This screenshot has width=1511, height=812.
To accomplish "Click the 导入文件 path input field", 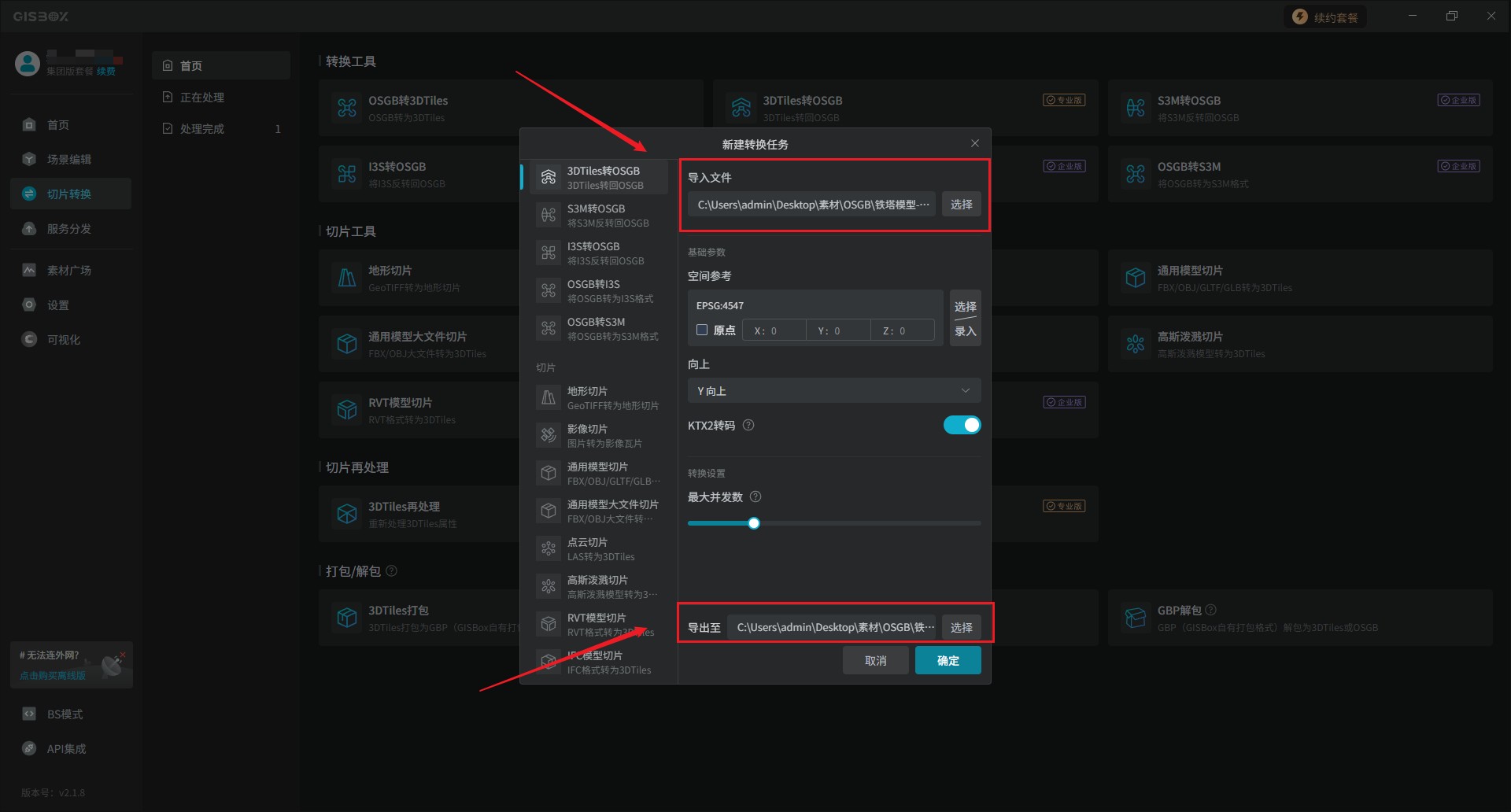I will click(811, 205).
